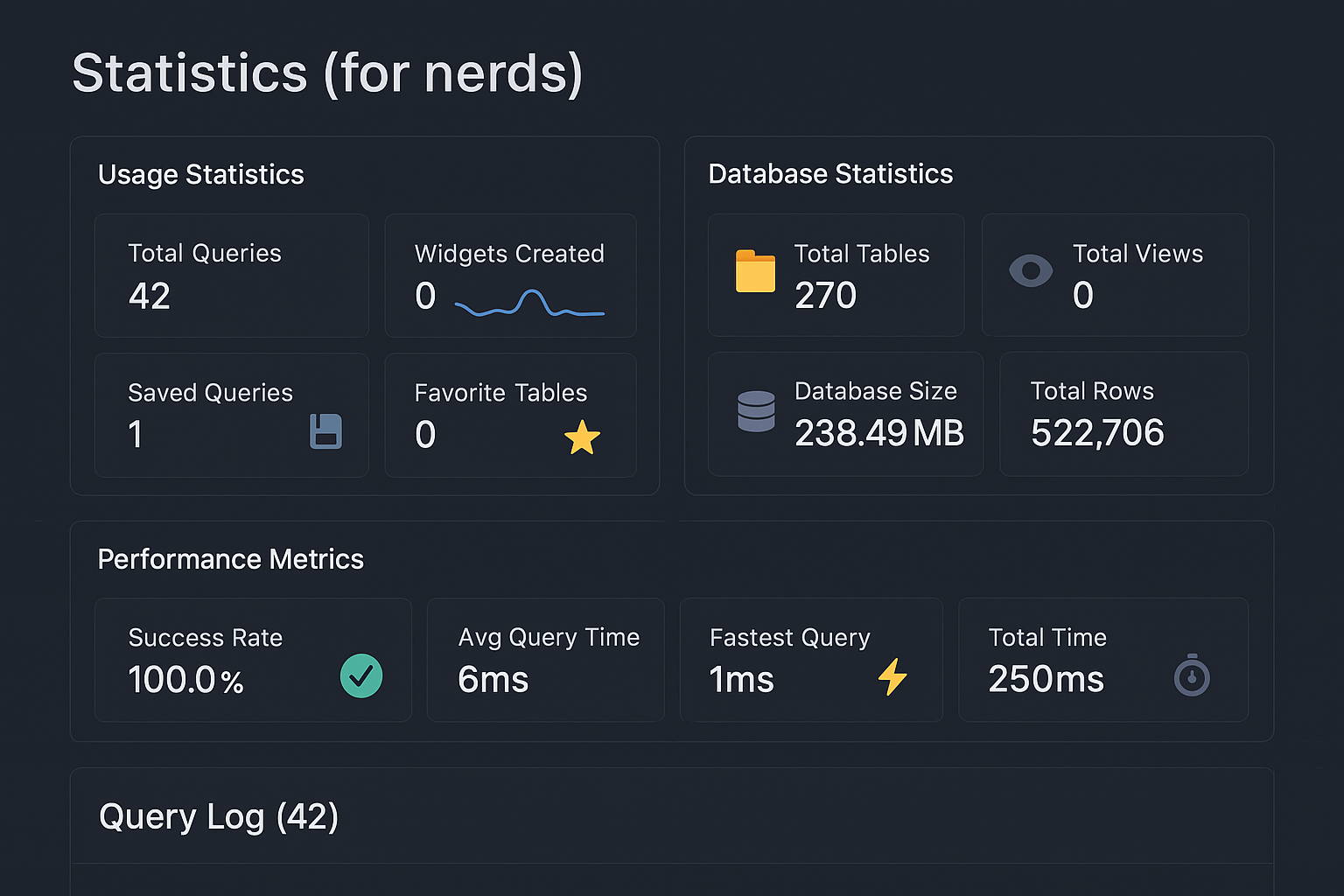Toggle Total Views visibility eye icon
Viewport: 1344px width, 896px height.
(1031, 271)
